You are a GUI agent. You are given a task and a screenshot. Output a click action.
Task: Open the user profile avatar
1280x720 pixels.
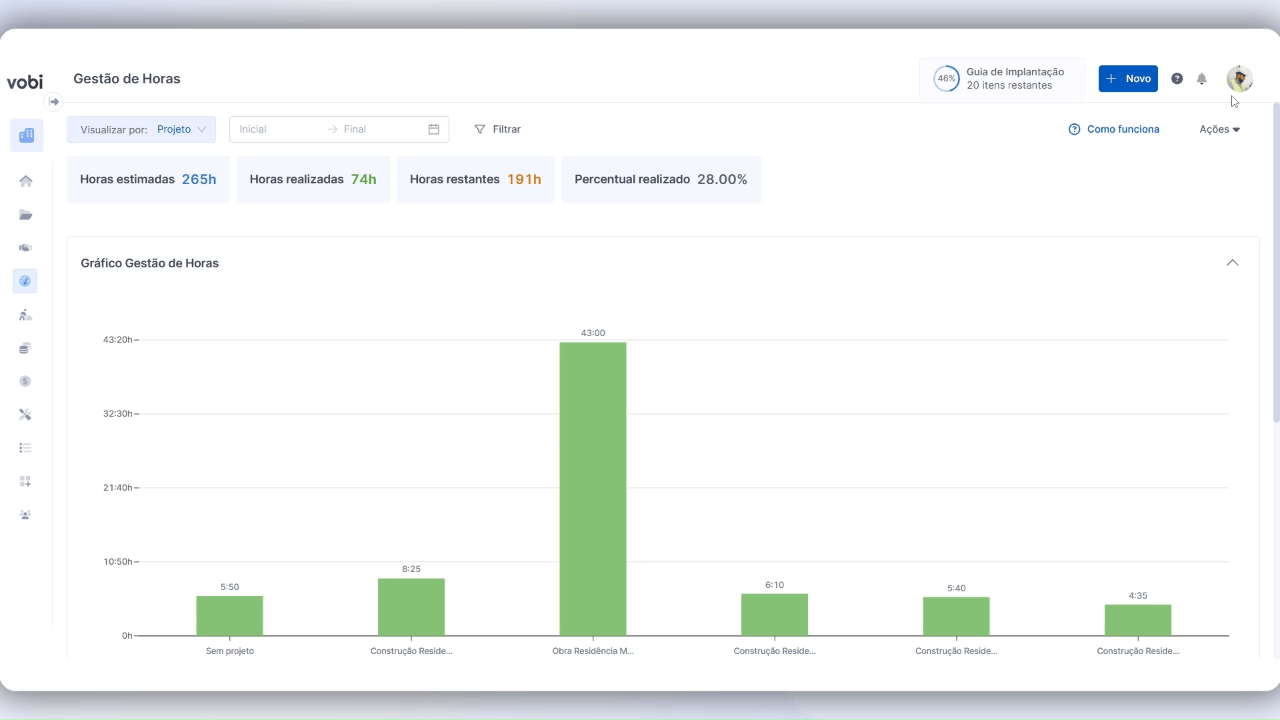click(x=1240, y=79)
